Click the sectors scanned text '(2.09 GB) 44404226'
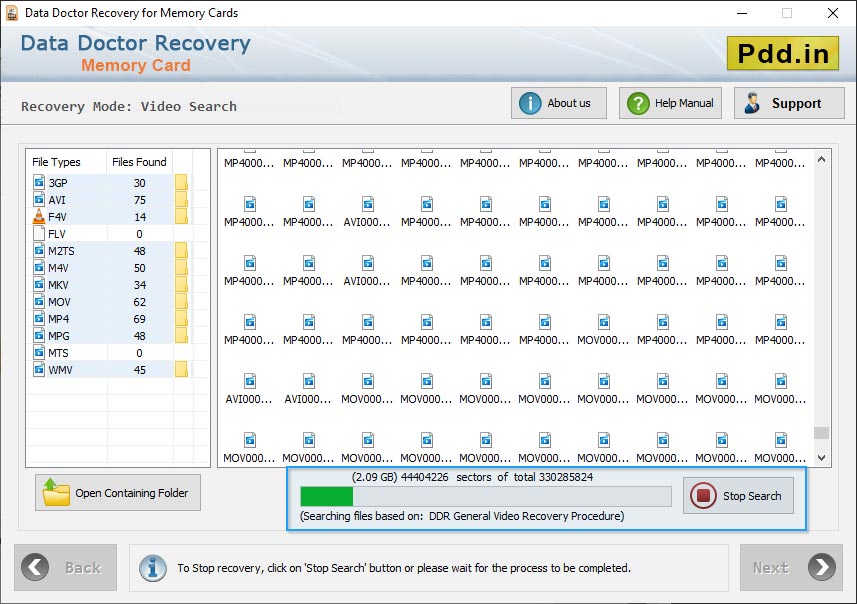857x604 pixels. pyautogui.click(x=400, y=477)
